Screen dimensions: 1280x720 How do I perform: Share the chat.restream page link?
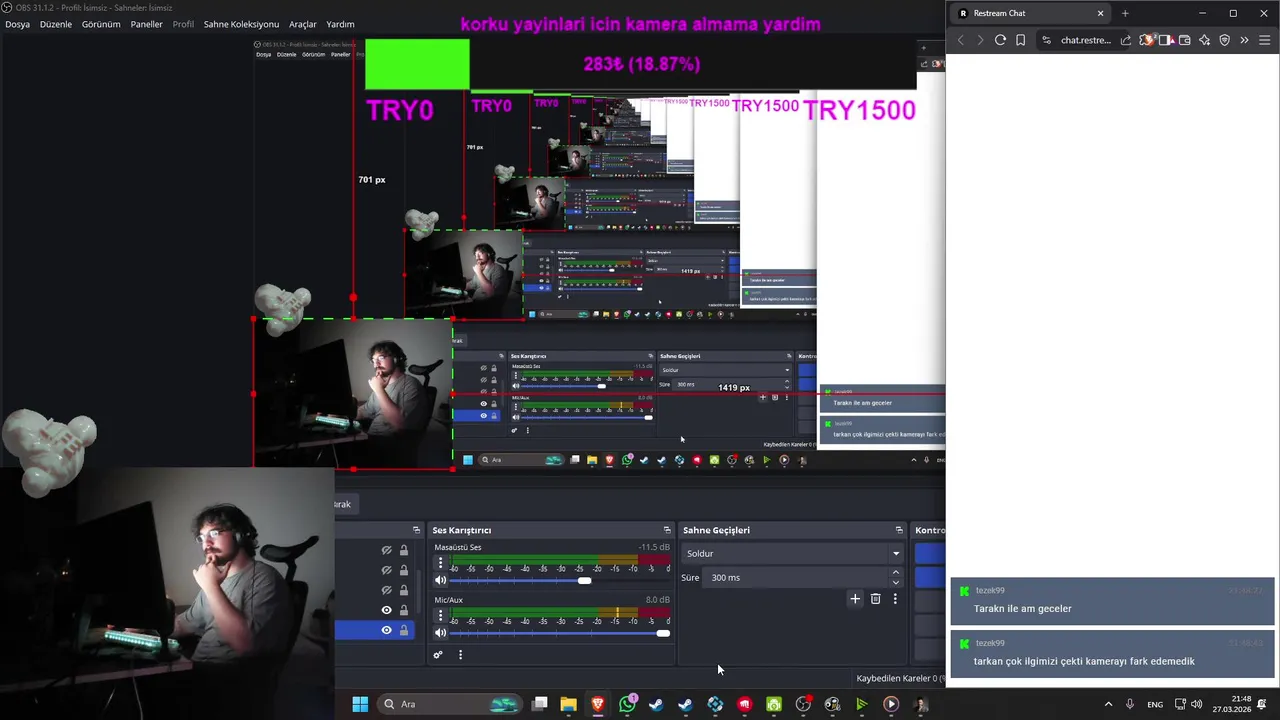[x=1126, y=40]
